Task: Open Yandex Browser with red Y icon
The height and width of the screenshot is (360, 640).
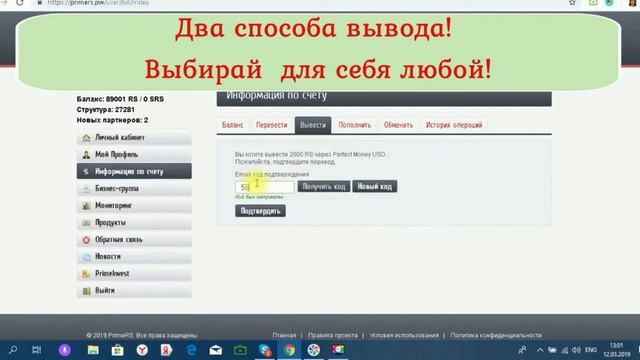Action: coord(142,350)
